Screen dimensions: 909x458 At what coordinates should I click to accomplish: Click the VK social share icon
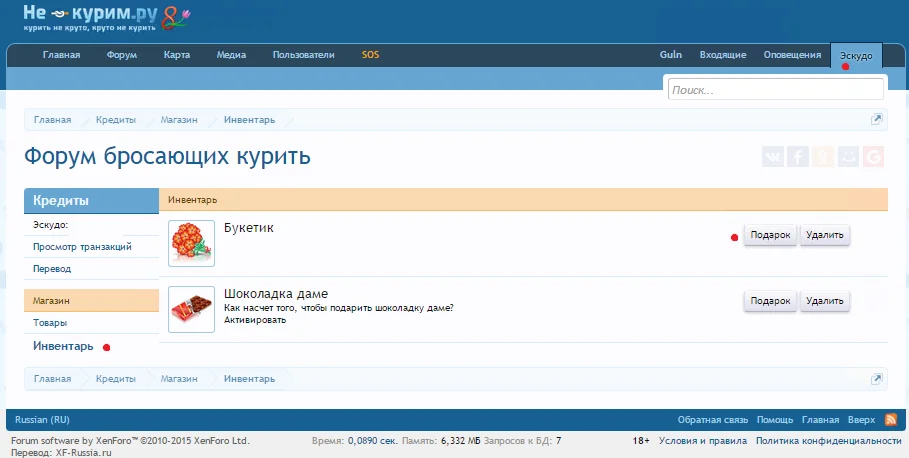point(773,156)
